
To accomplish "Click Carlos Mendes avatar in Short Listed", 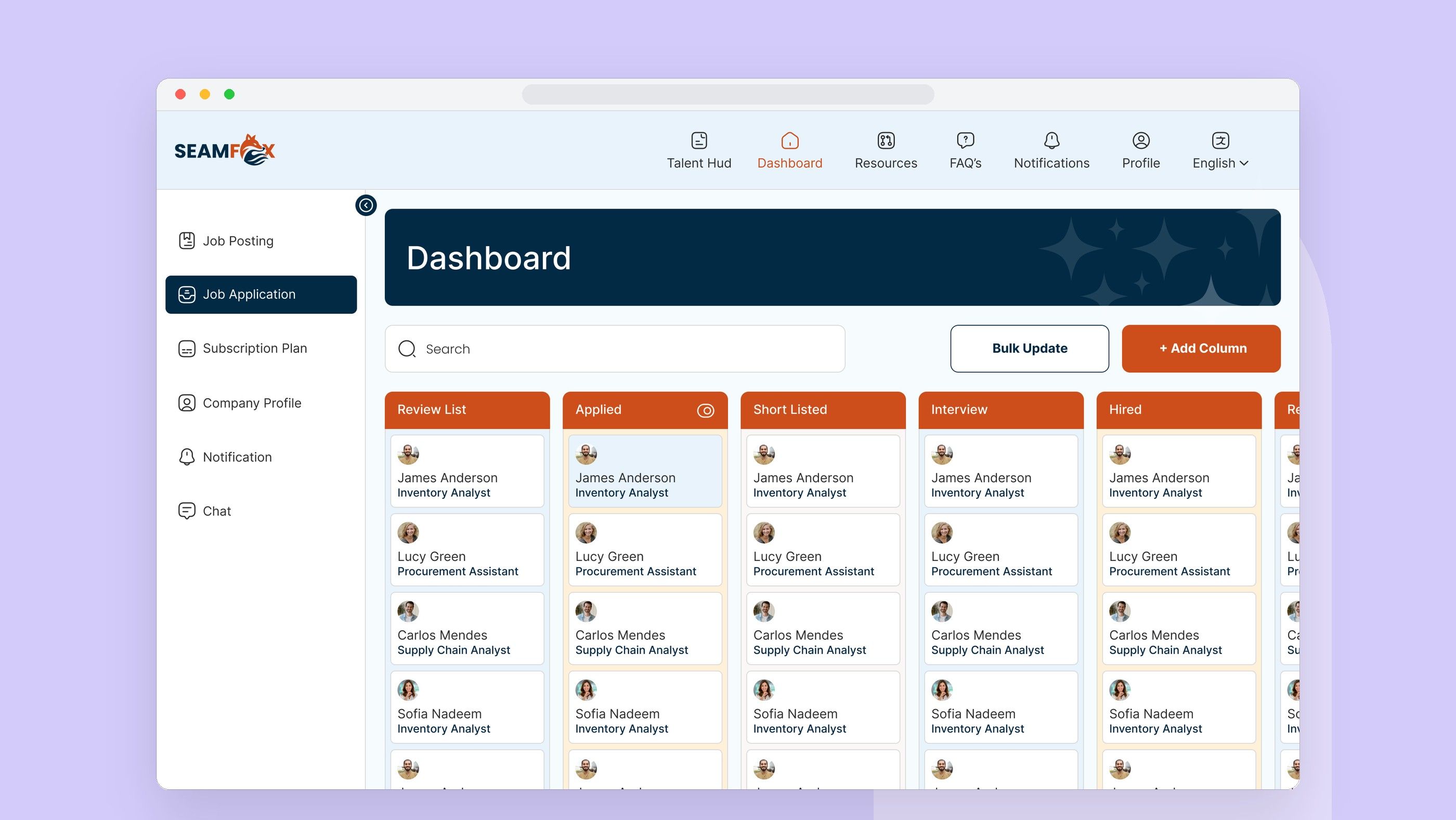I will click(x=763, y=611).
